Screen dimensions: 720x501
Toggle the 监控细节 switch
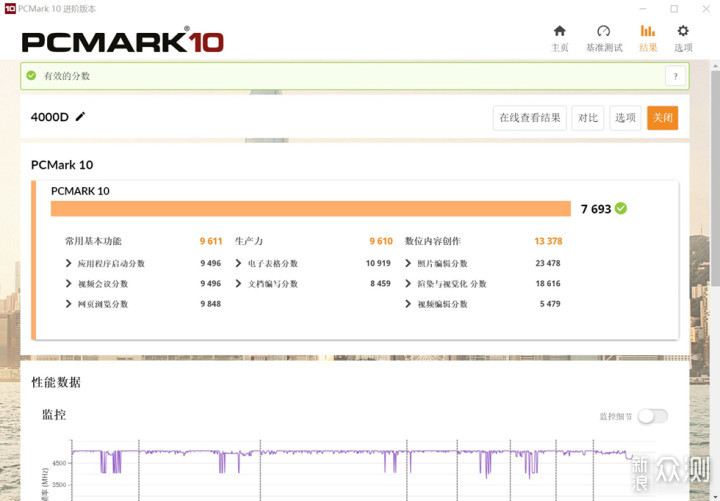click(x=652, y=417)
